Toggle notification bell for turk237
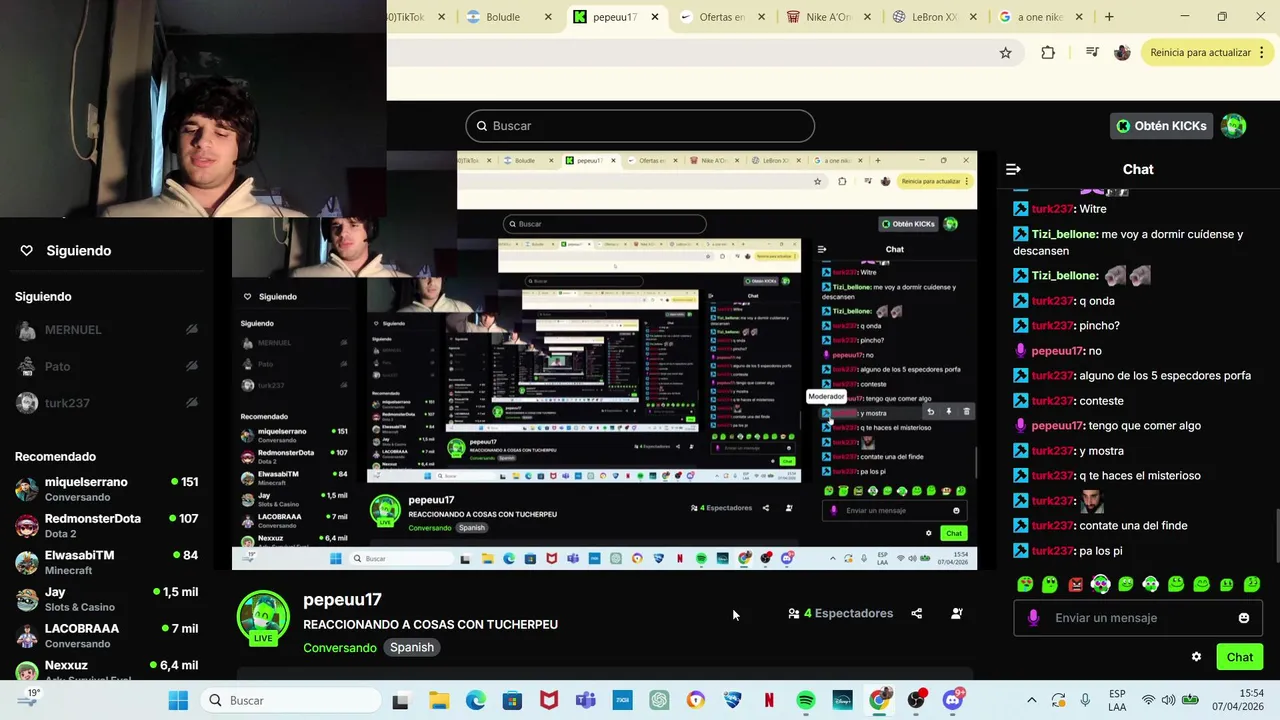This screenshot has height=720, width=1280. coord(191,403)
